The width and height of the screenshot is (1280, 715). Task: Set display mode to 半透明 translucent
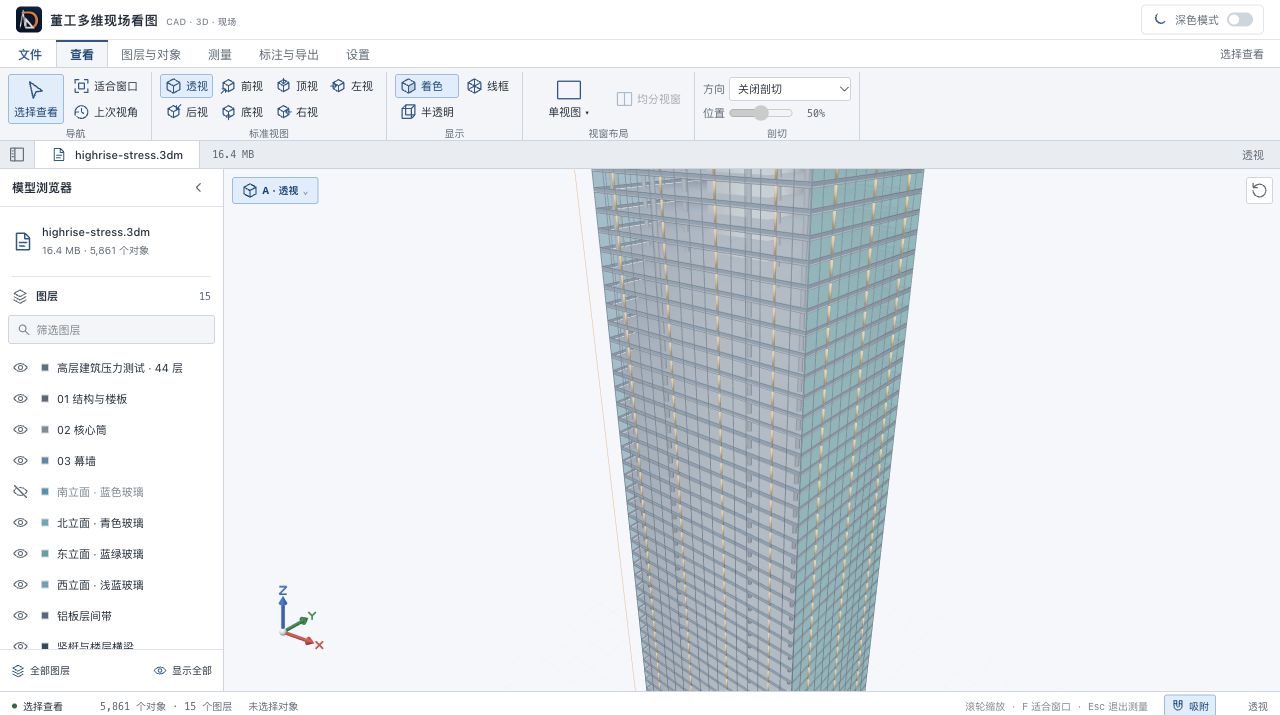coord(427,112)
